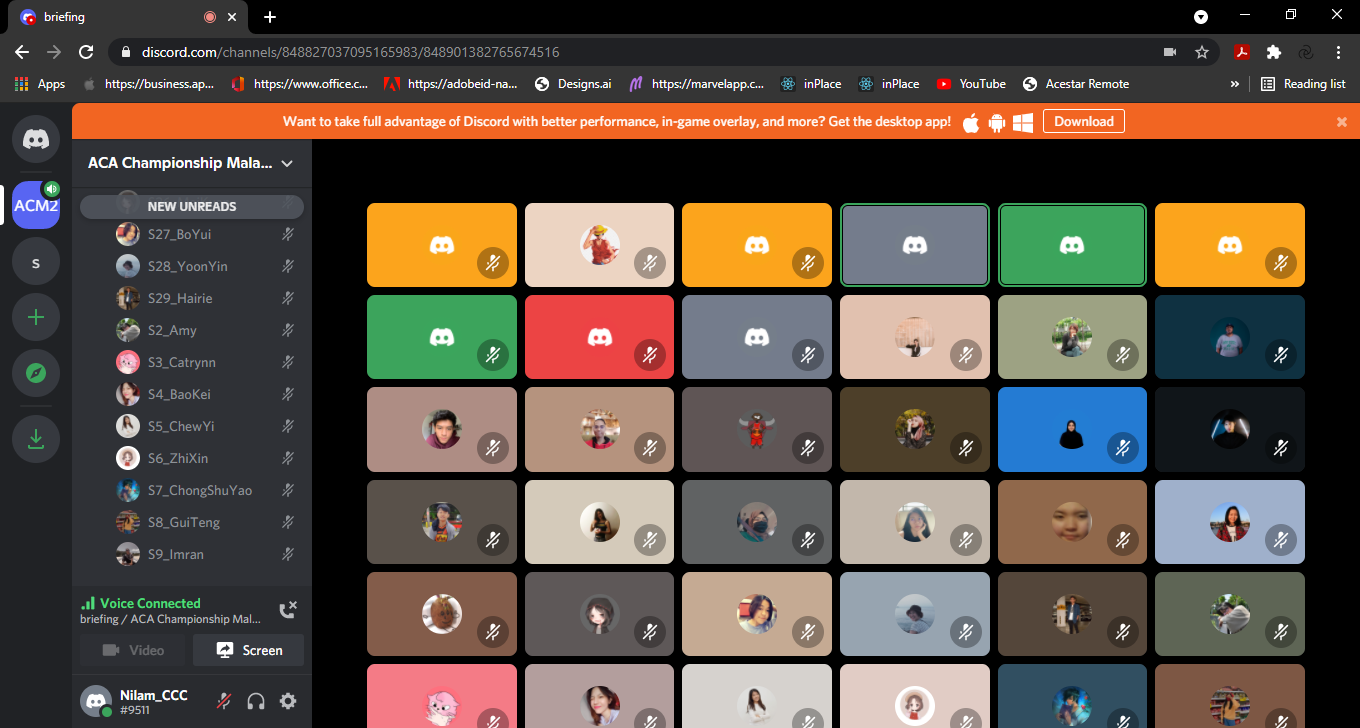Click the Download button in orange banner
The image size is (1360, 728).
pyautogui.click(x=1083, y=122)
